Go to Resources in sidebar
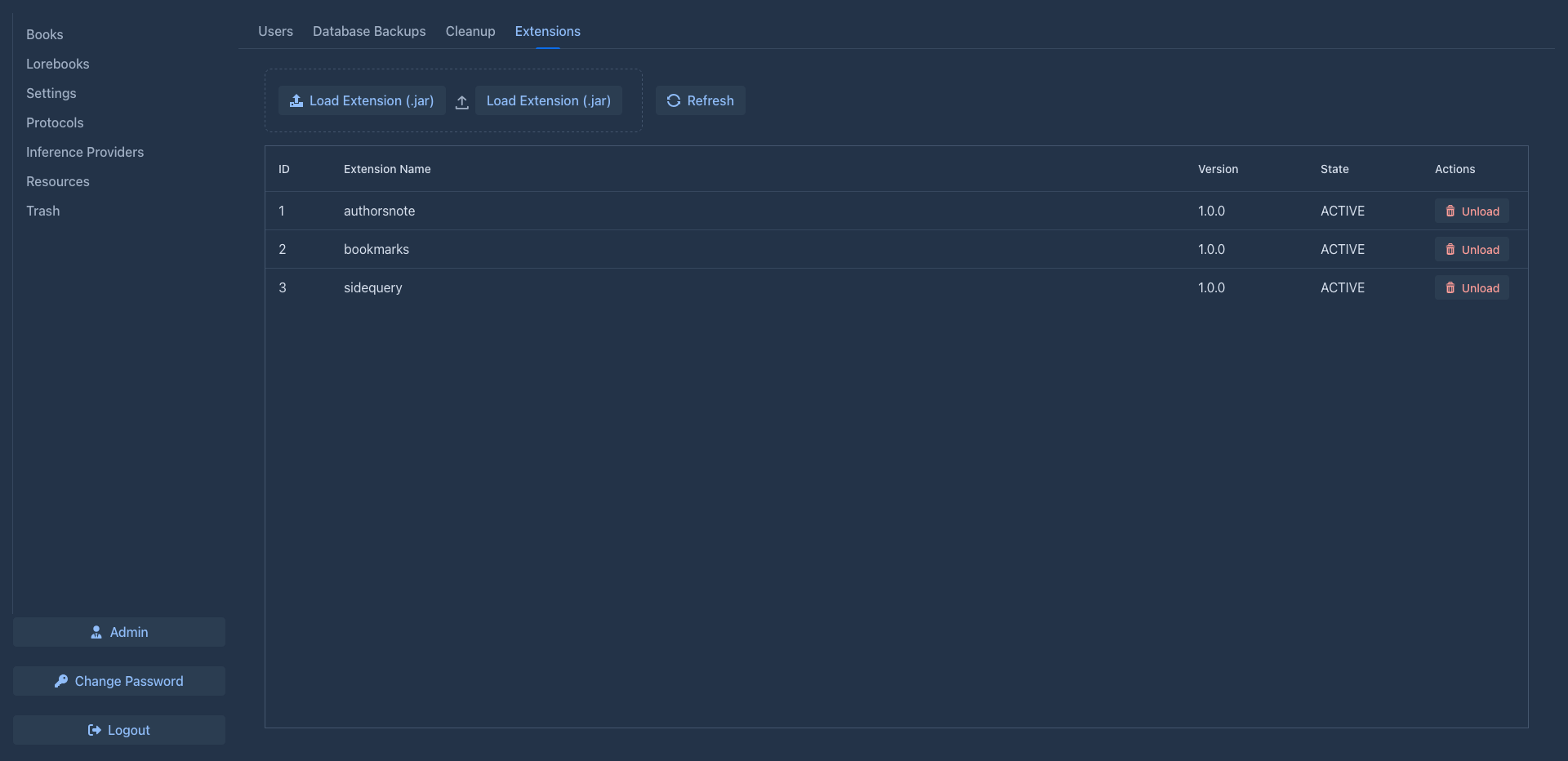This screenshot has width=1568, height=761. [x=58, y=181]
